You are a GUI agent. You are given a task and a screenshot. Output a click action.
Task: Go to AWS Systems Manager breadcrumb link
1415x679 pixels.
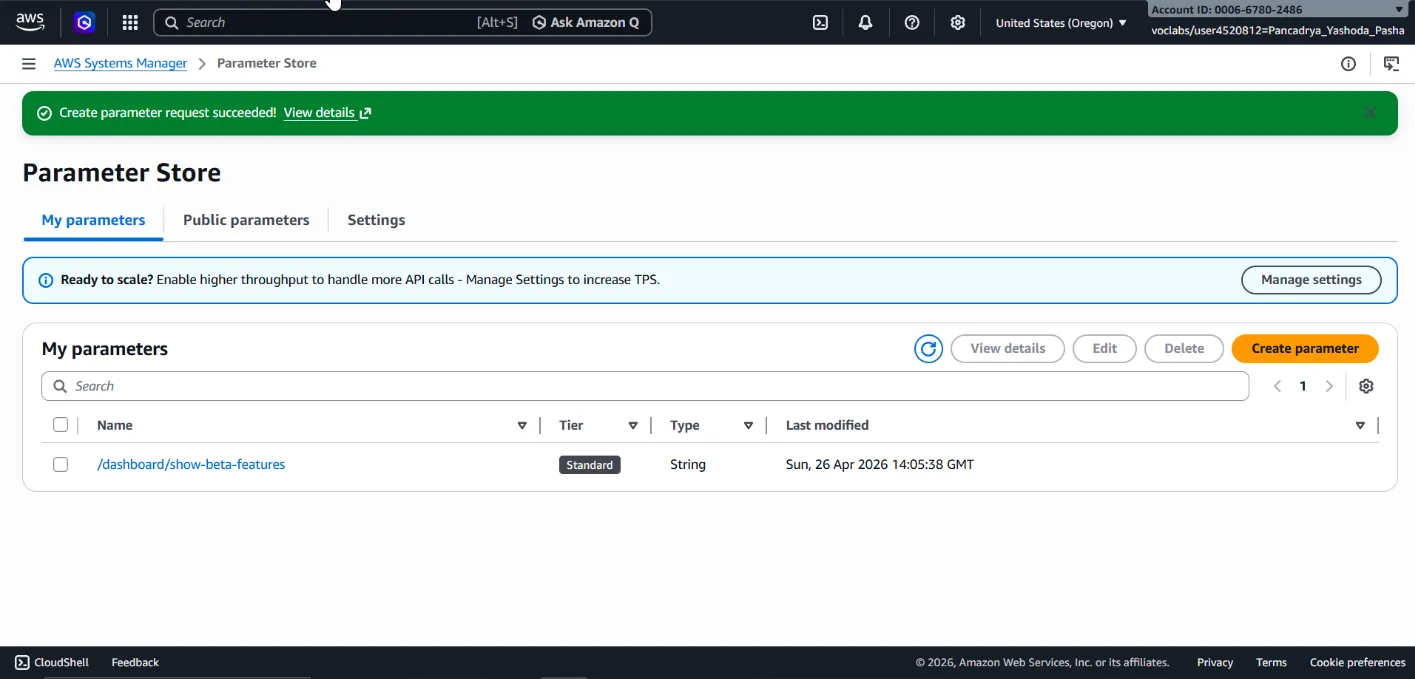(x=120, y=63)
